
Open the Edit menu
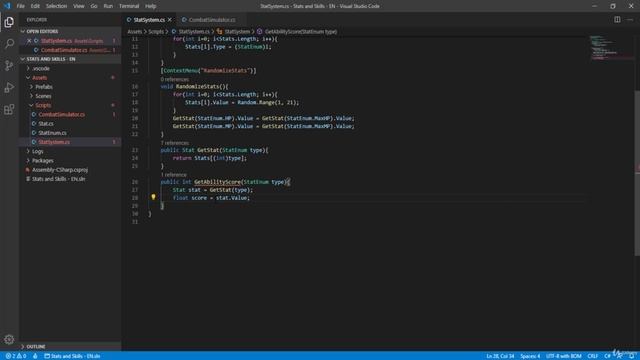[35, 6]
